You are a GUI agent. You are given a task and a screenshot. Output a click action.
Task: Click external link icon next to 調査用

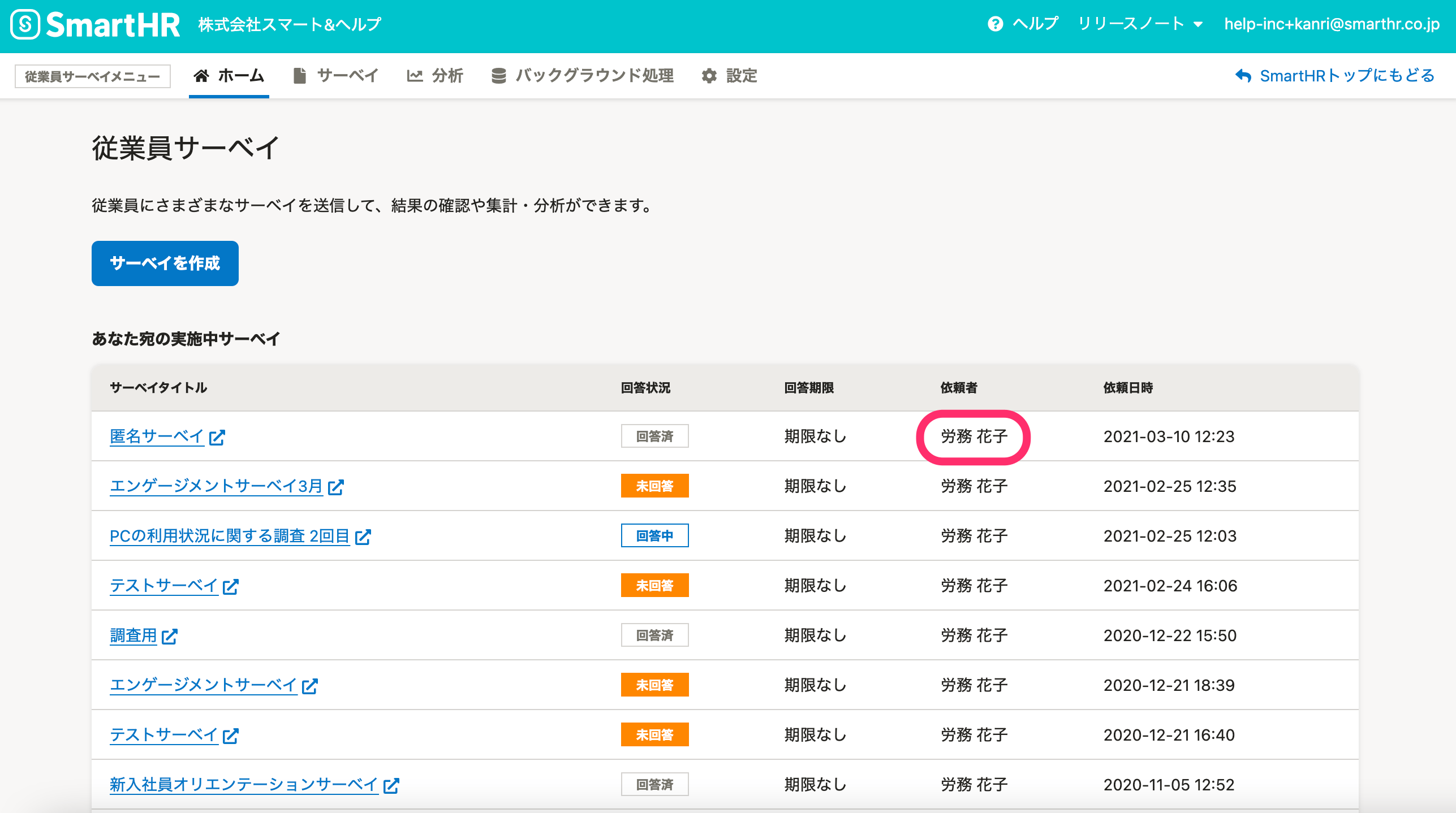170,636
